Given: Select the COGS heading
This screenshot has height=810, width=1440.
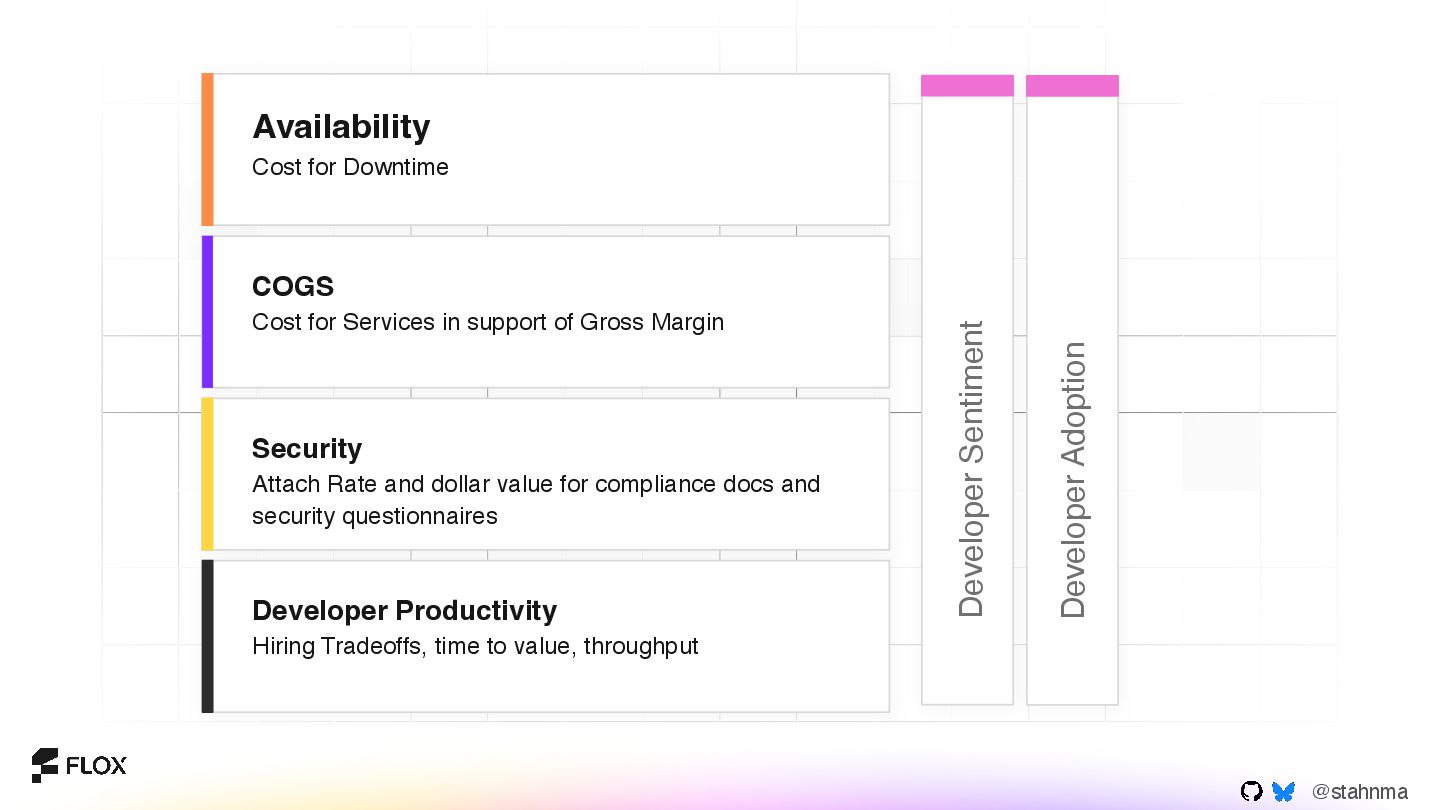Looking at the screenshot, I should [292, 286].
